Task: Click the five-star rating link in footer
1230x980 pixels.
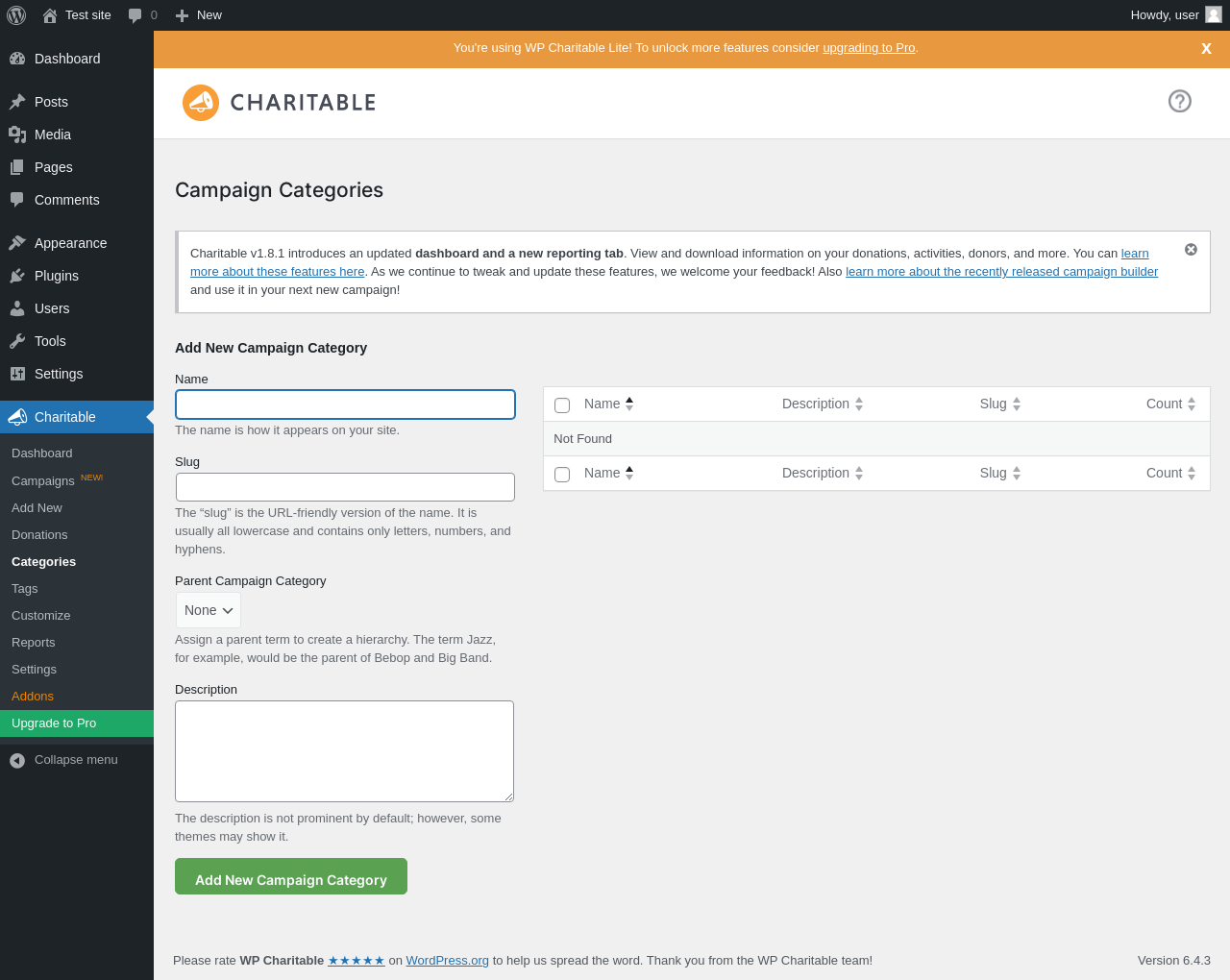Action: click(357, 961)
